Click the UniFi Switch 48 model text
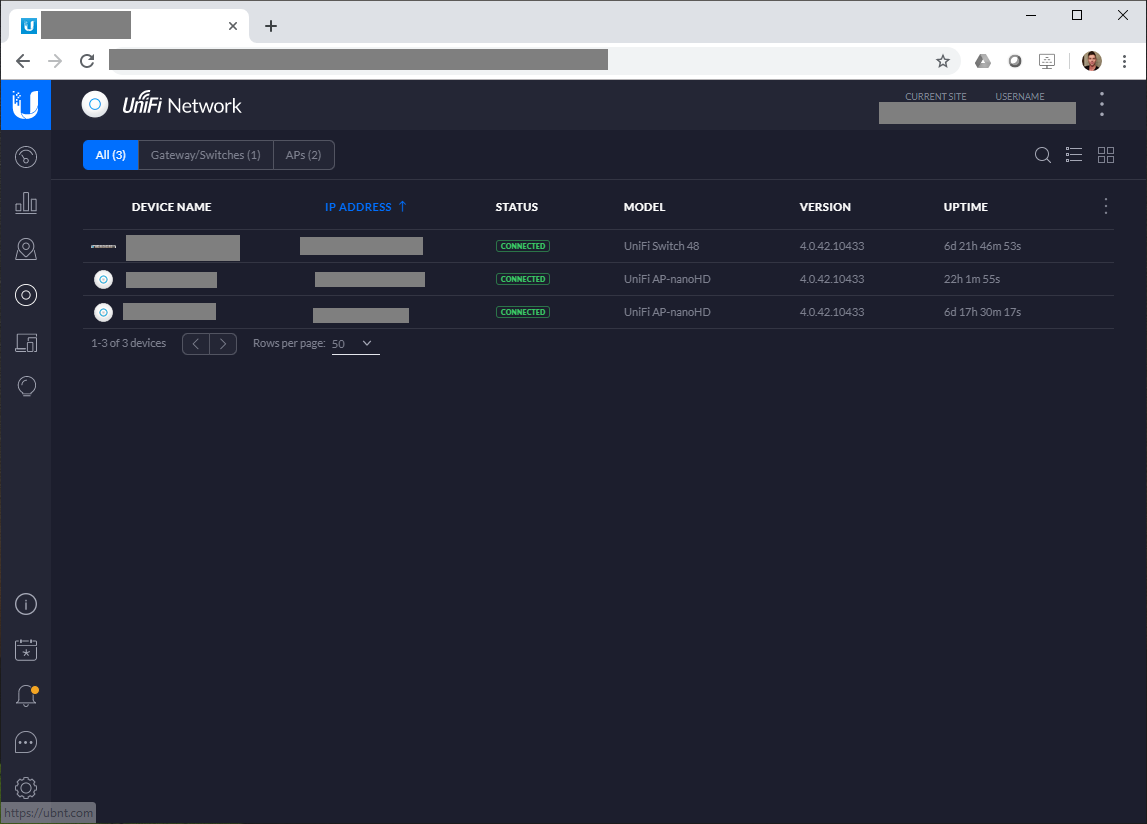This screenshot has height=824, width=1147. pyautogui.click(x=661, y=246)
